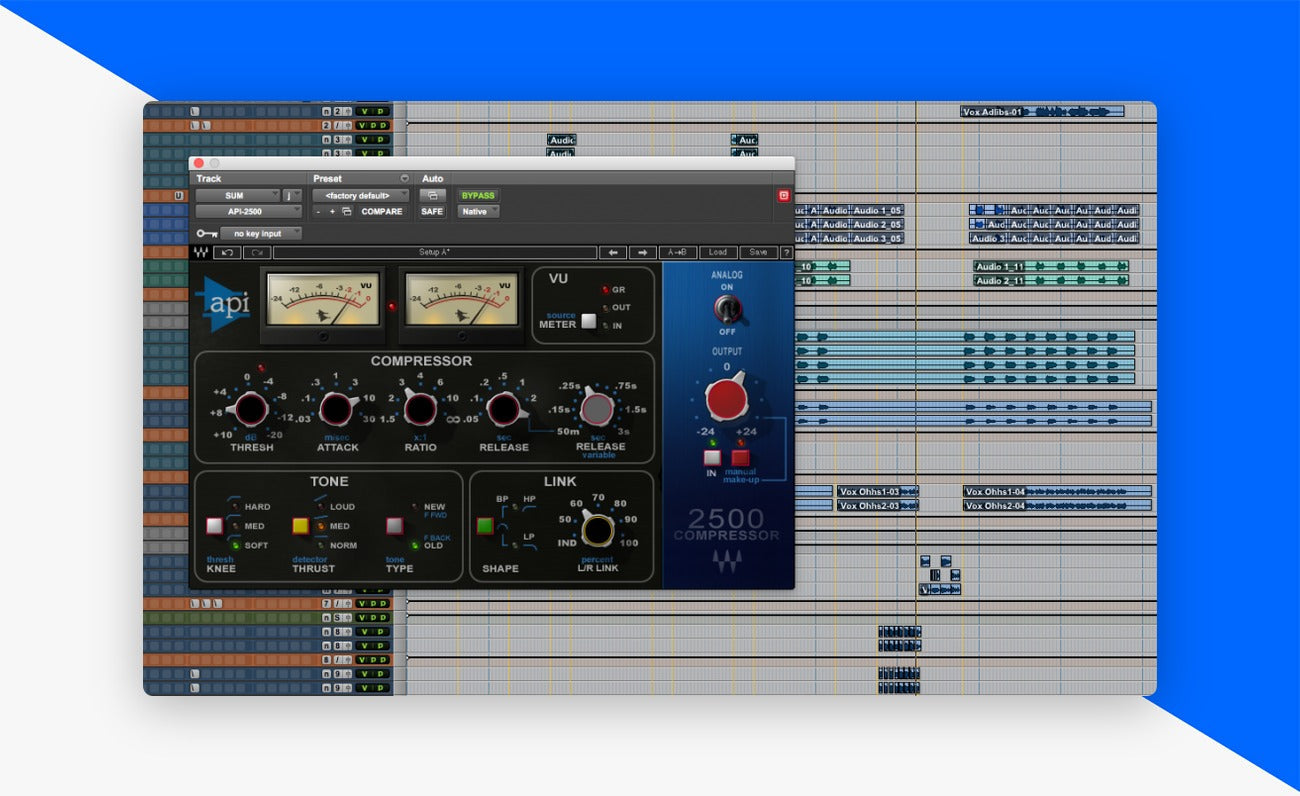This screenshot has width=1300, height=796.
Task: Flip the ANALOG on/off switch
Action: pos(726,308)
